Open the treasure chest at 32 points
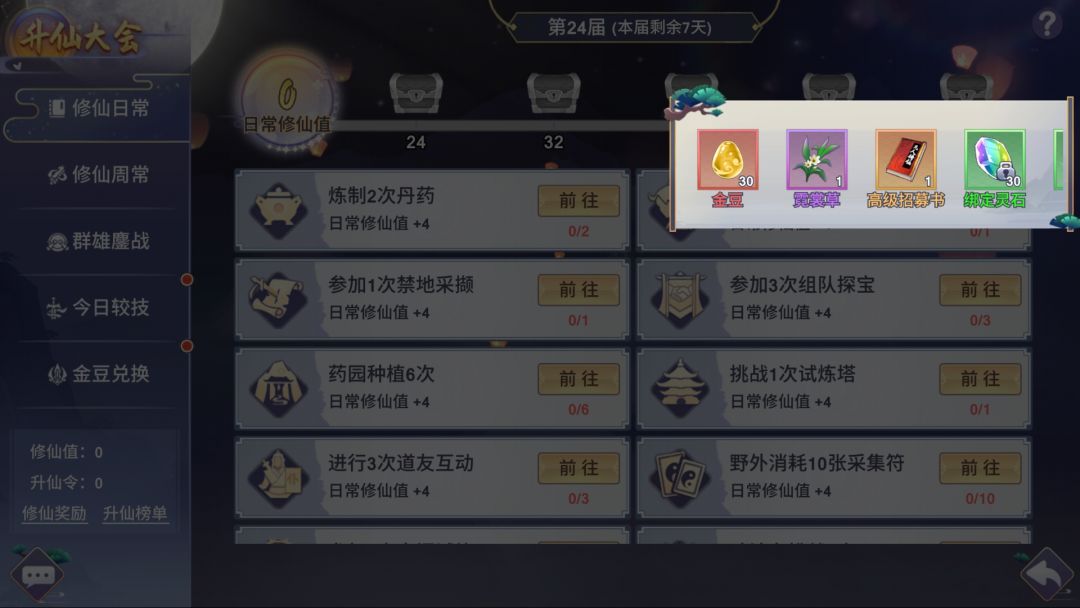Viewport: 1080px width, 608px height. click(554, 93)
